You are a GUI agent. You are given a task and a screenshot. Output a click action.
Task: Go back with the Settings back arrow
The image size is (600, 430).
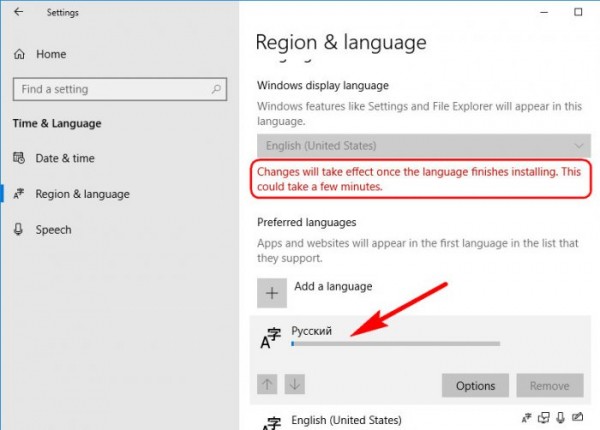(x=18, y=12)
